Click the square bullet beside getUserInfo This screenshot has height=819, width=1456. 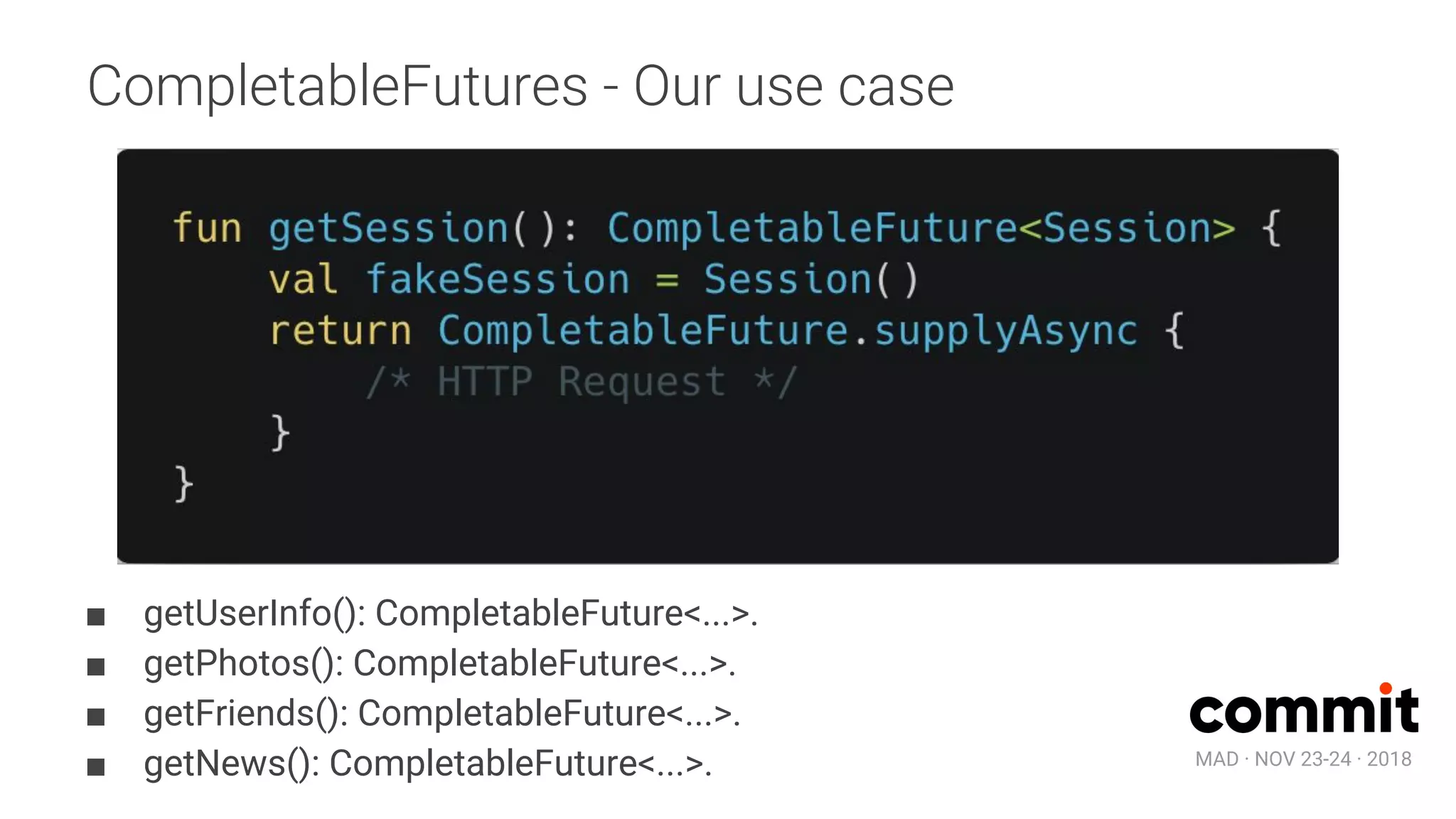click(x=96, y=616)
